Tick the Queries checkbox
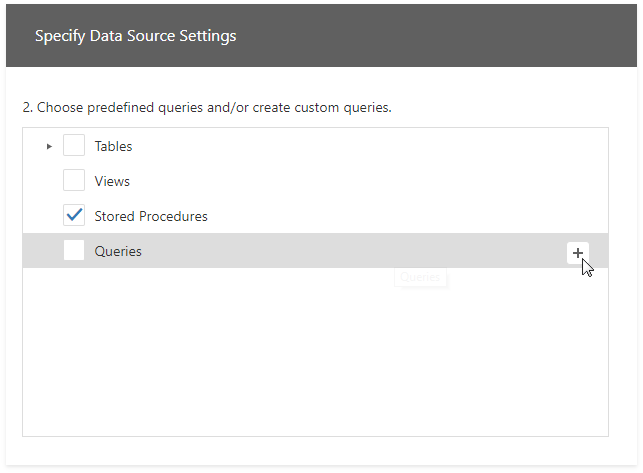643x473 pixels. click(x=74, y=251)
